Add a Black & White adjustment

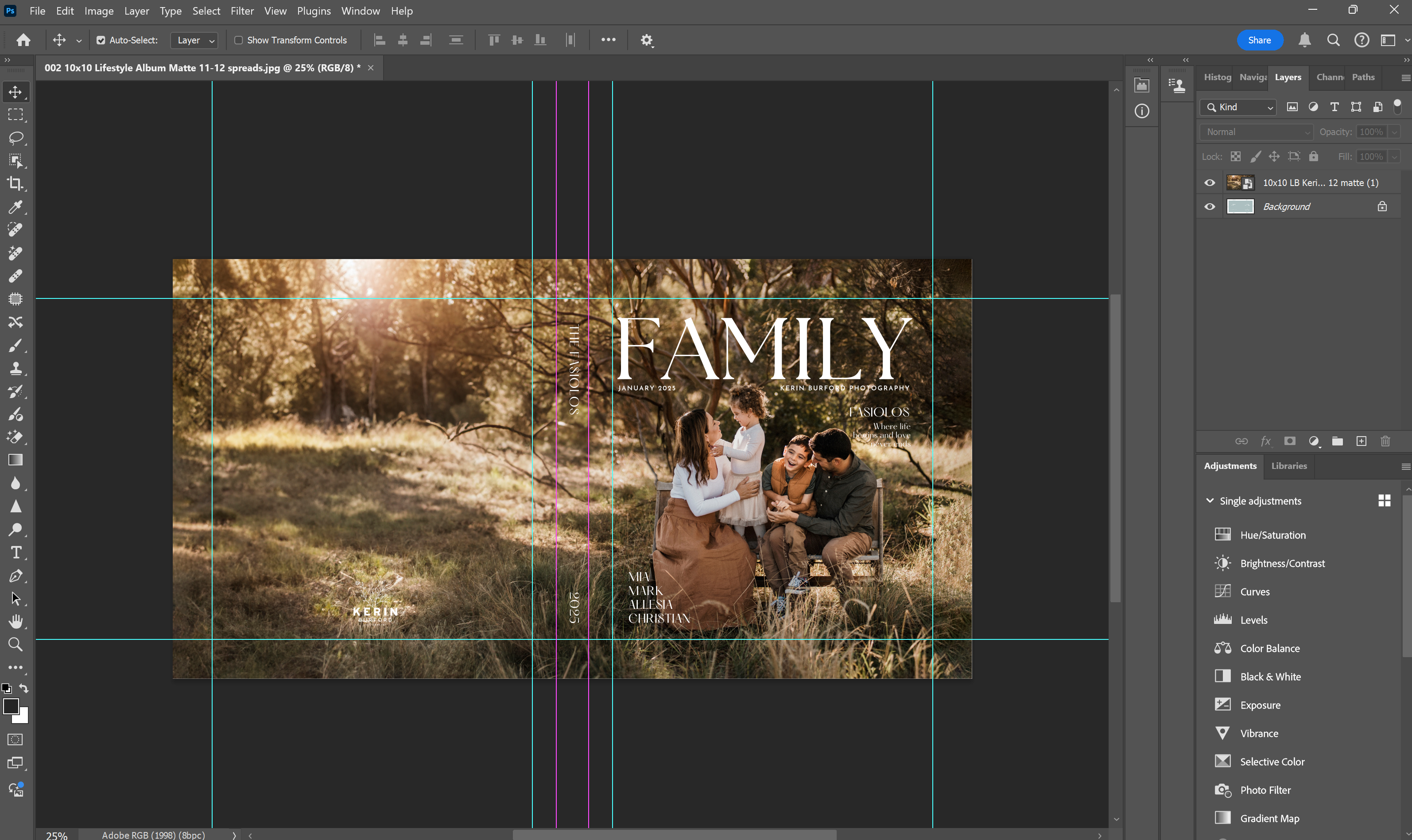[1270, 677]
